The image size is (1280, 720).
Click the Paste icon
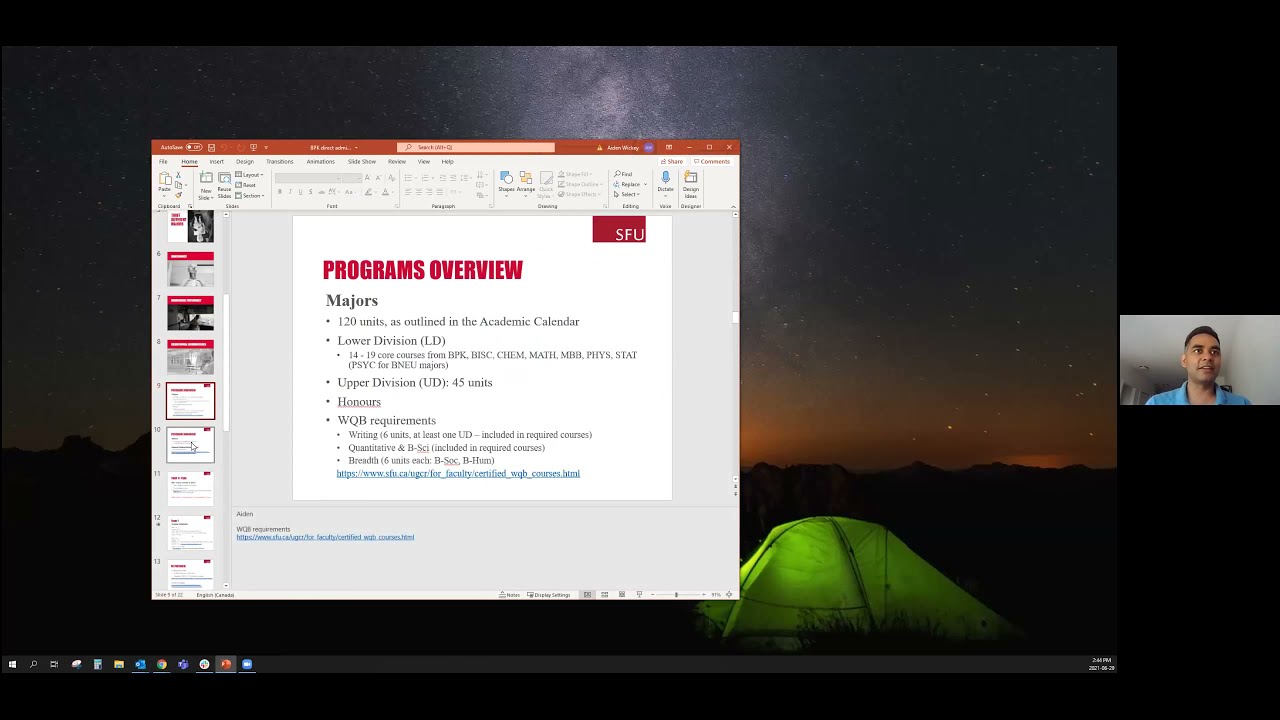[165, 179]
